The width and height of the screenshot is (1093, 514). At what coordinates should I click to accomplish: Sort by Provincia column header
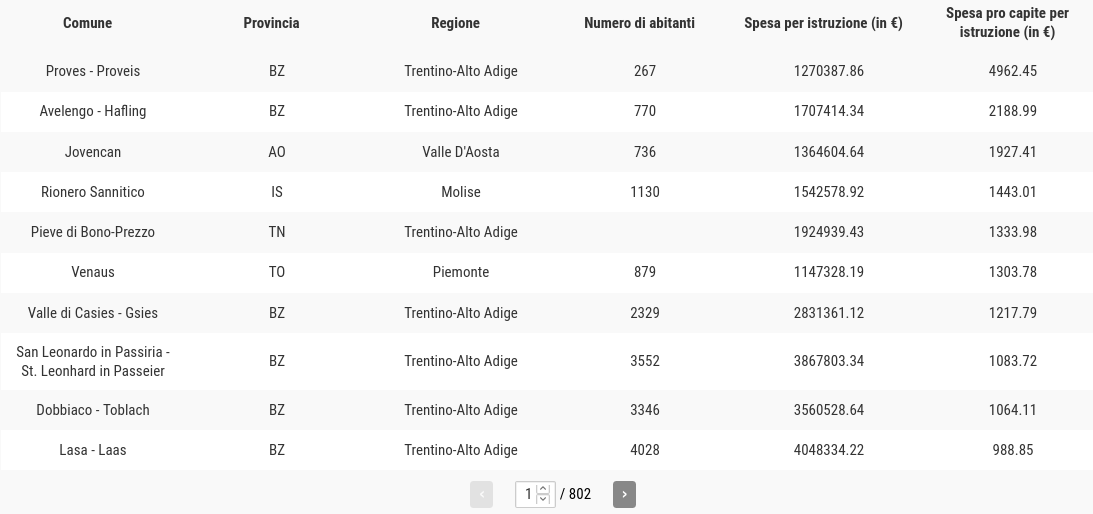[x=271, y=23]
